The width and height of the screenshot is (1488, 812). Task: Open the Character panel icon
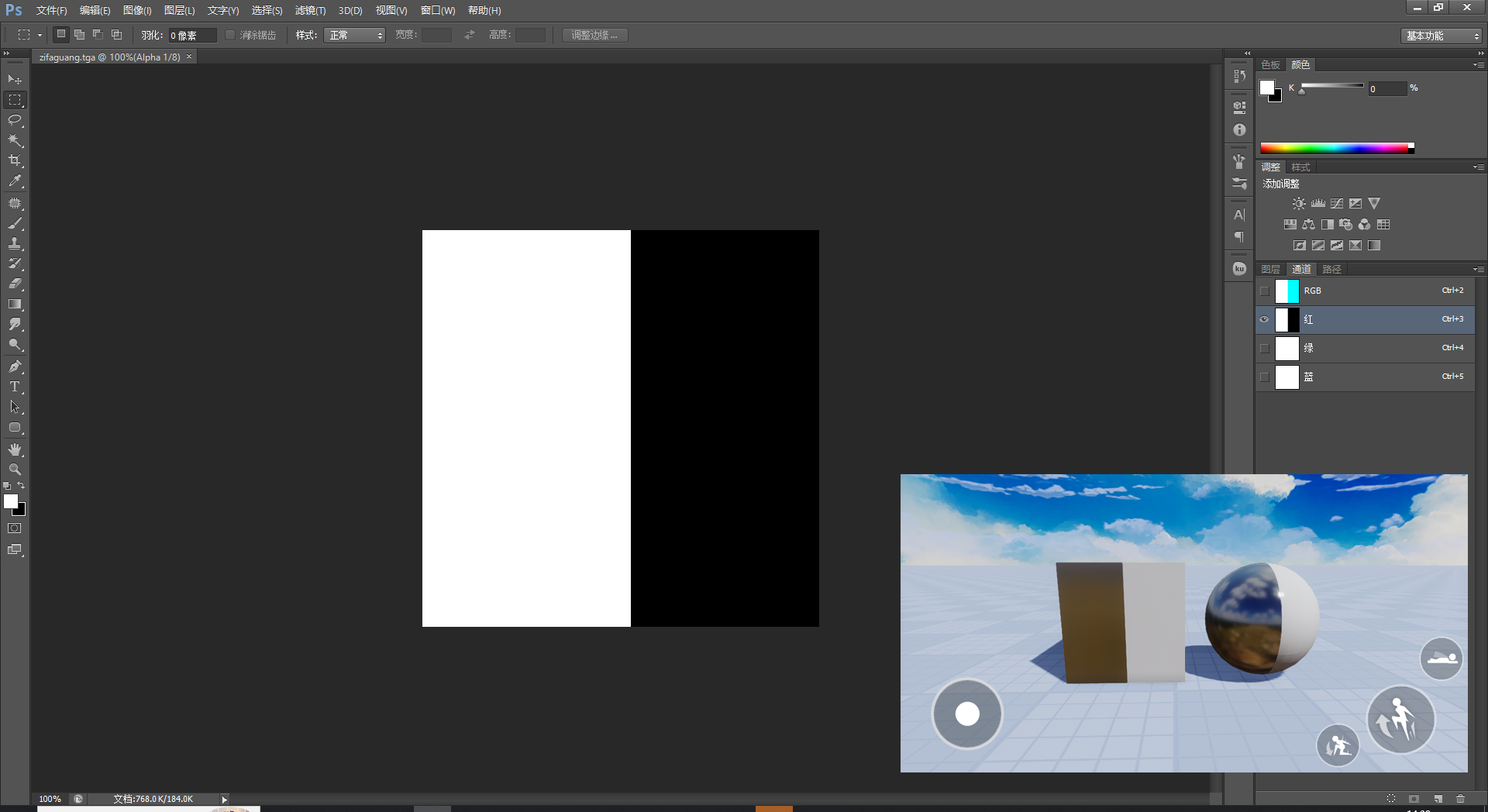click(1239, 215)
